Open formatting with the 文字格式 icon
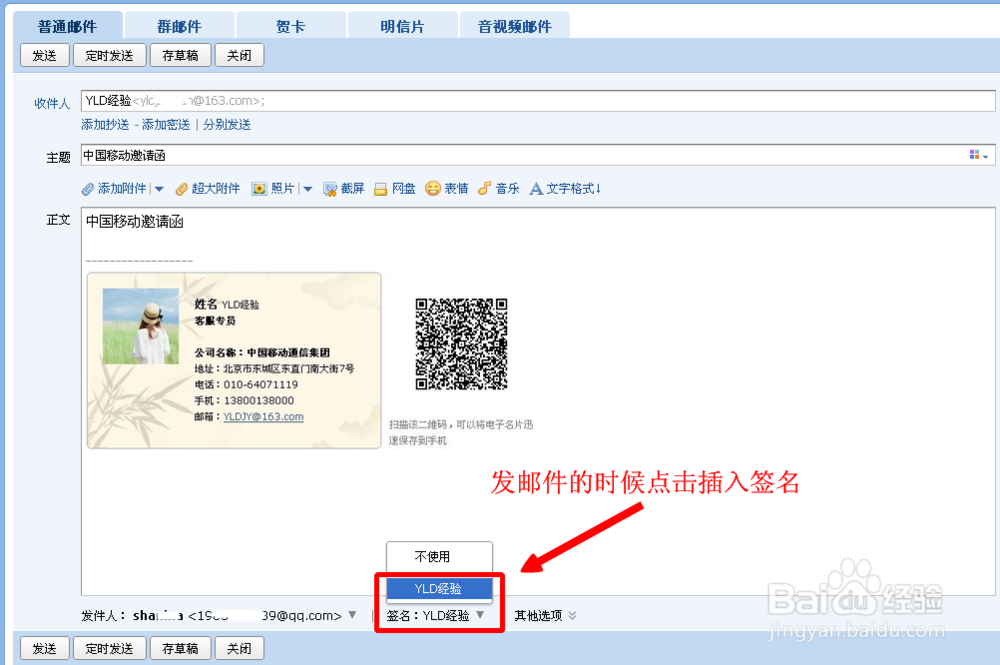Viewport: 1000px width, 665px height. coord(537,188)
